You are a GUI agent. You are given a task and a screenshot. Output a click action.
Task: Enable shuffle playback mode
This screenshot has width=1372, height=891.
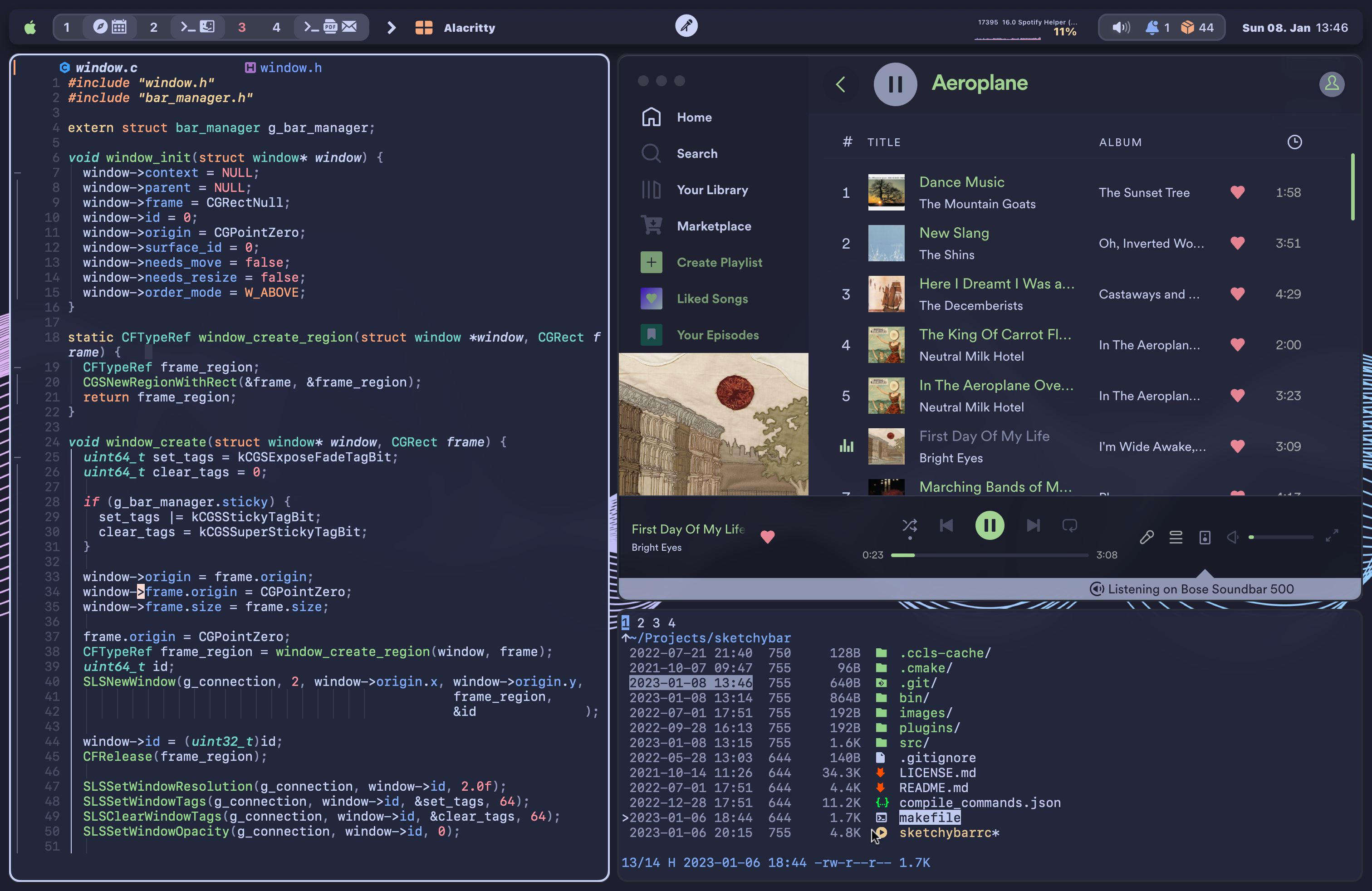point(910,525)
